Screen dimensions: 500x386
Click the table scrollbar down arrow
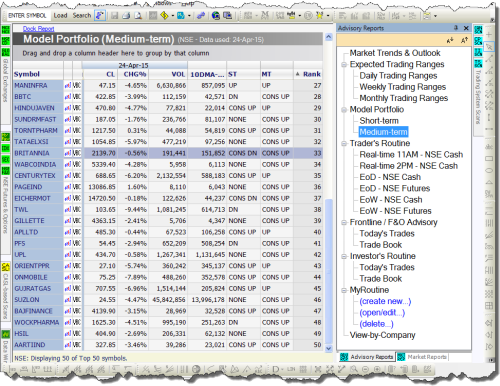(329, 348)
